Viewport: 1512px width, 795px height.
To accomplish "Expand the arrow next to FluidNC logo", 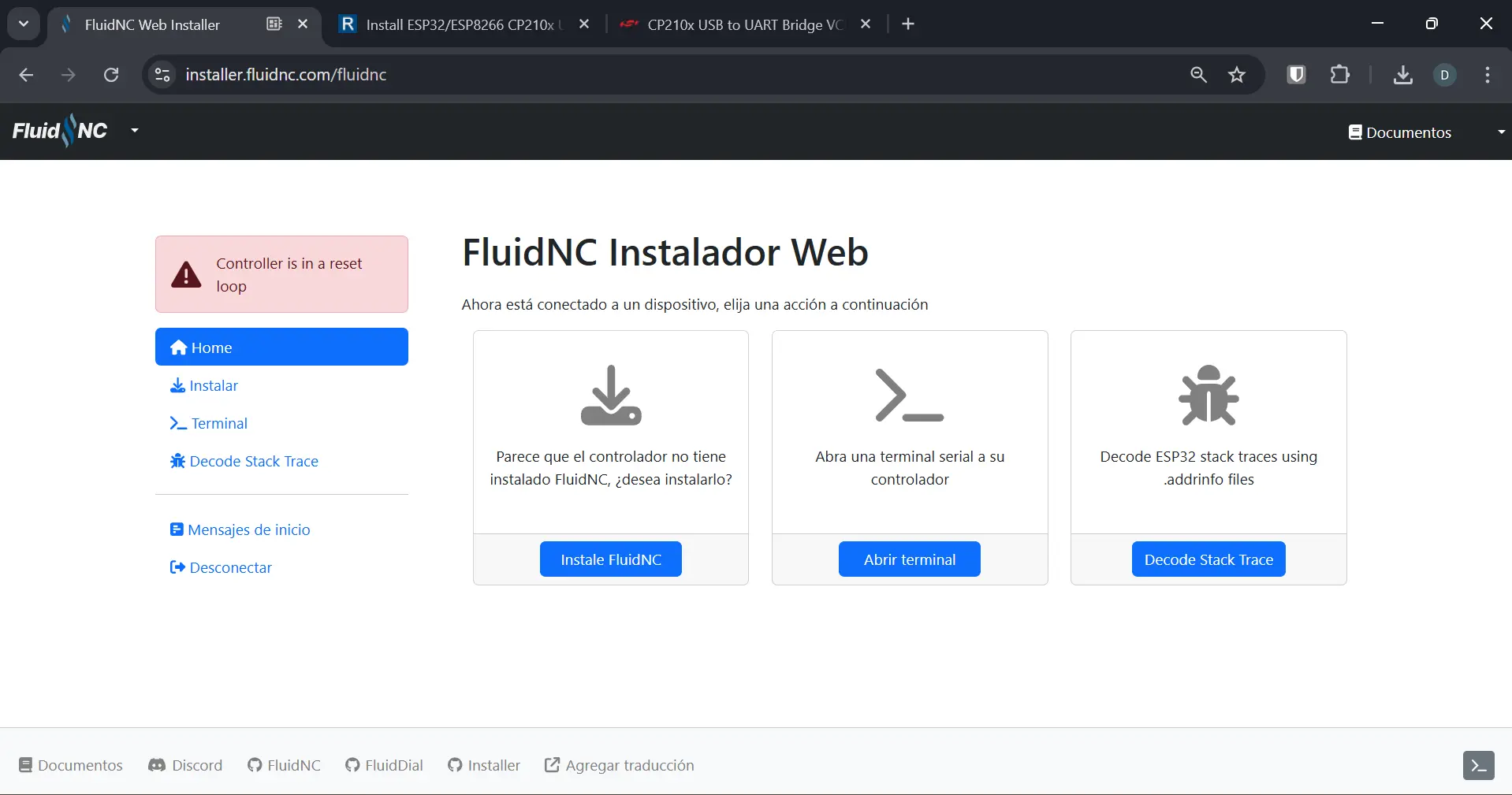I will coord(133,130).
